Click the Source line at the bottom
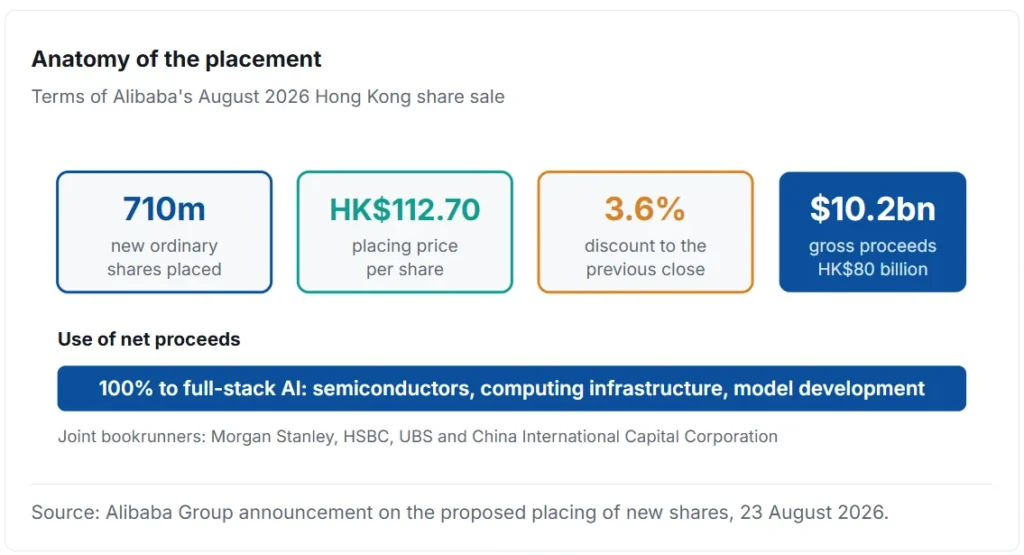 pos(460,513)
